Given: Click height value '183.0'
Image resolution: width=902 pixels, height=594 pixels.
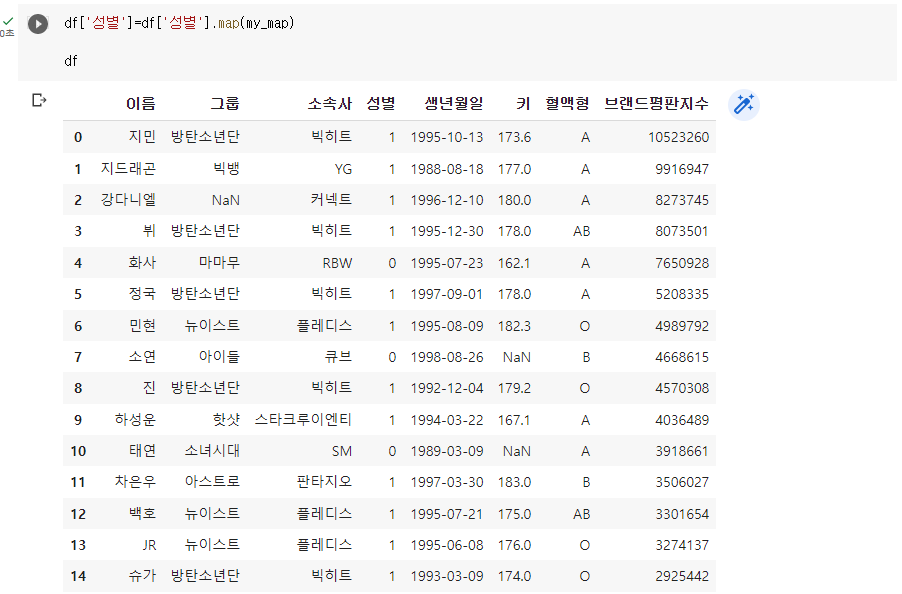Looking at the screenshot, I should pyautogui.click(x=514, y=482).
